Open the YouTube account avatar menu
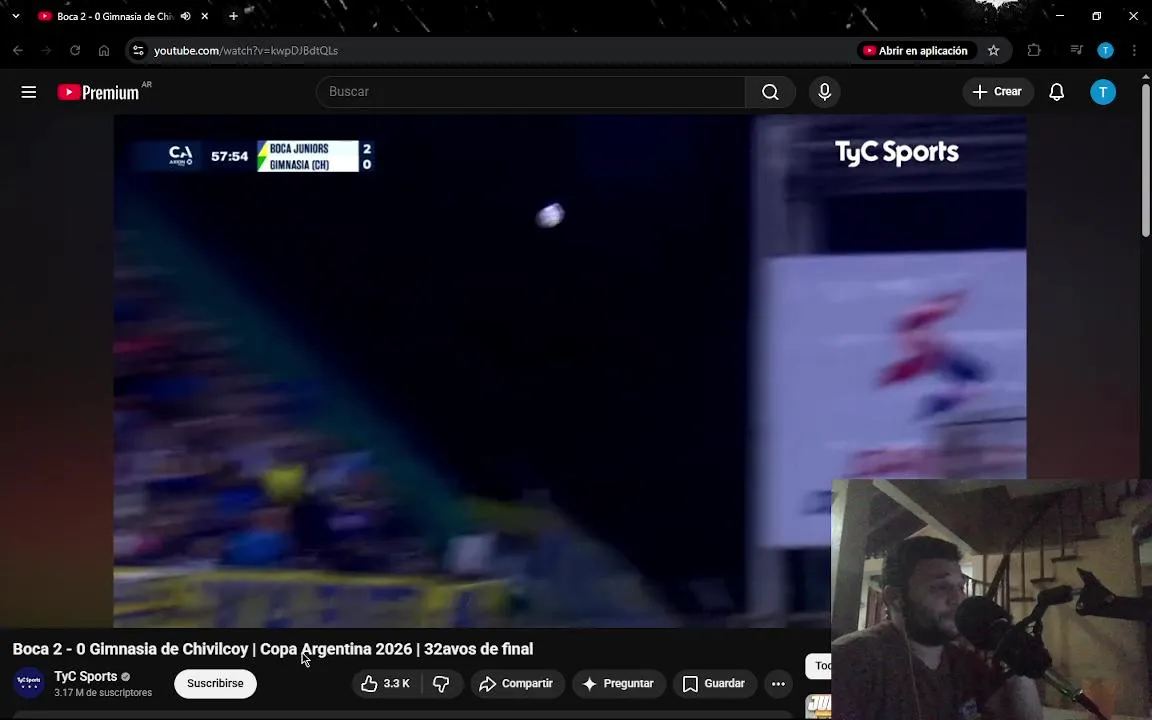The width and height of the screenshot is (1152, 720). point(1102,92)
